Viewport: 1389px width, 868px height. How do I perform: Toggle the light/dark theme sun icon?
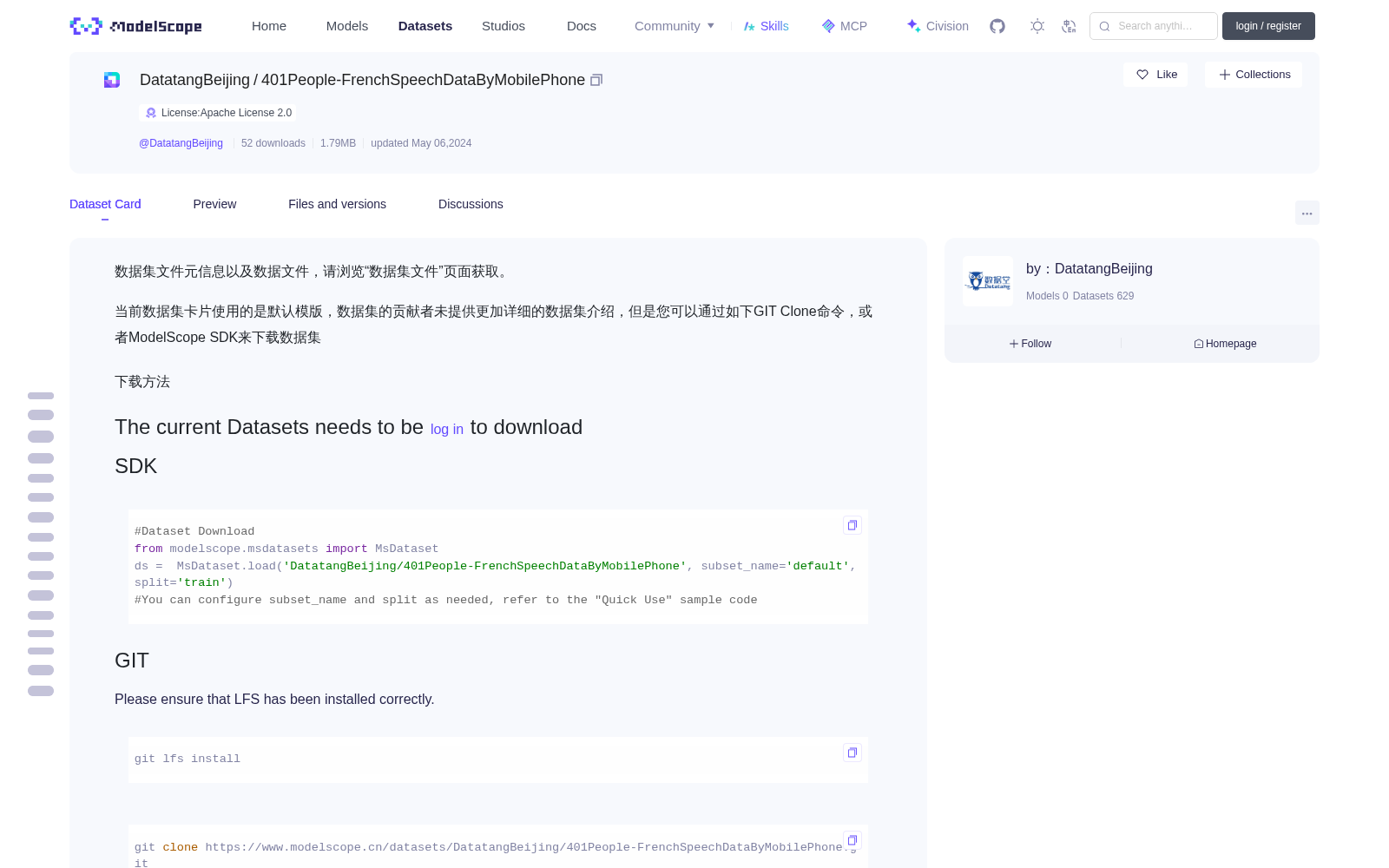point(1037,26)
